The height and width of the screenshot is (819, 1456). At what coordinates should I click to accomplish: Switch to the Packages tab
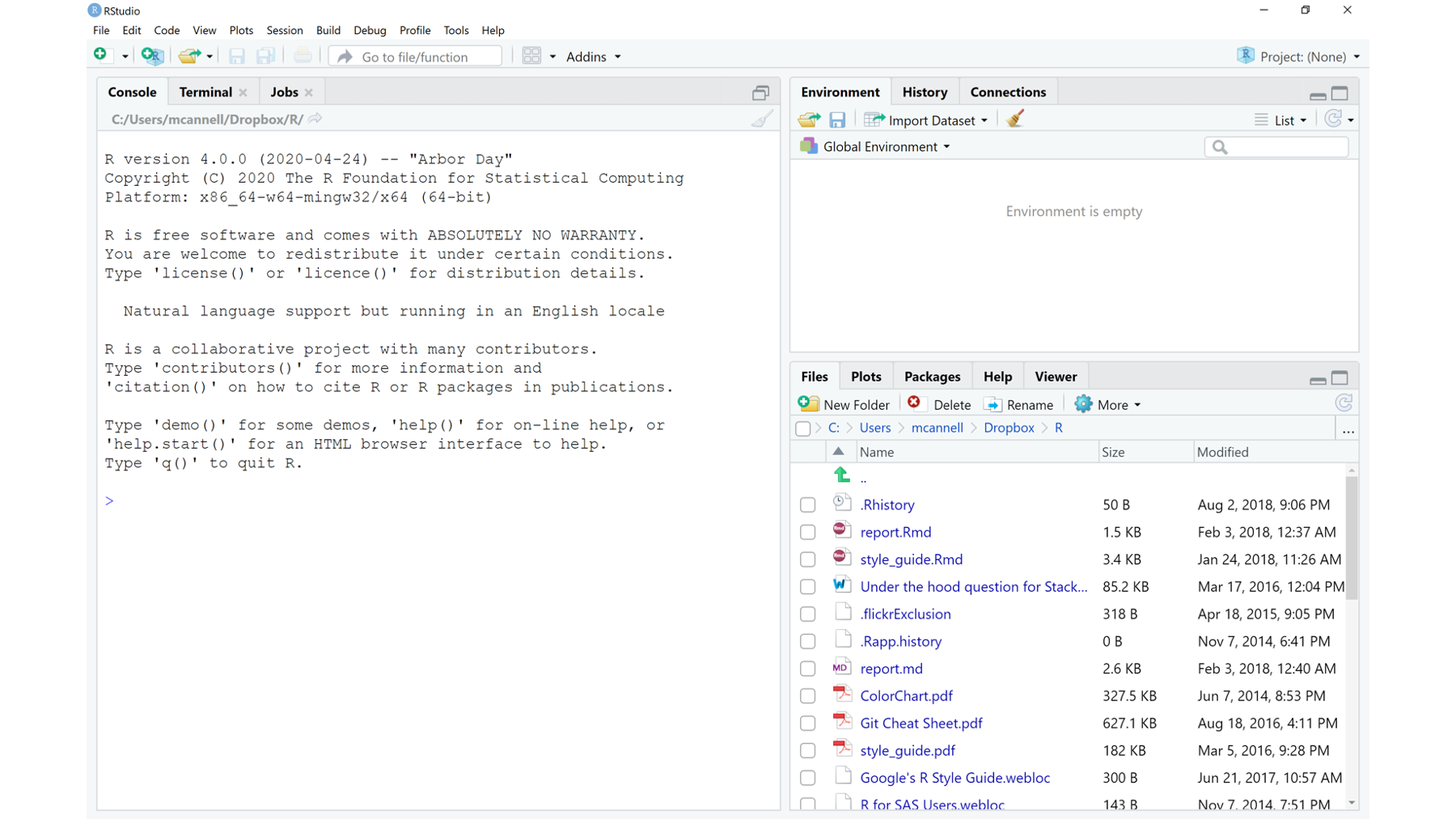[x=932, y=377]
